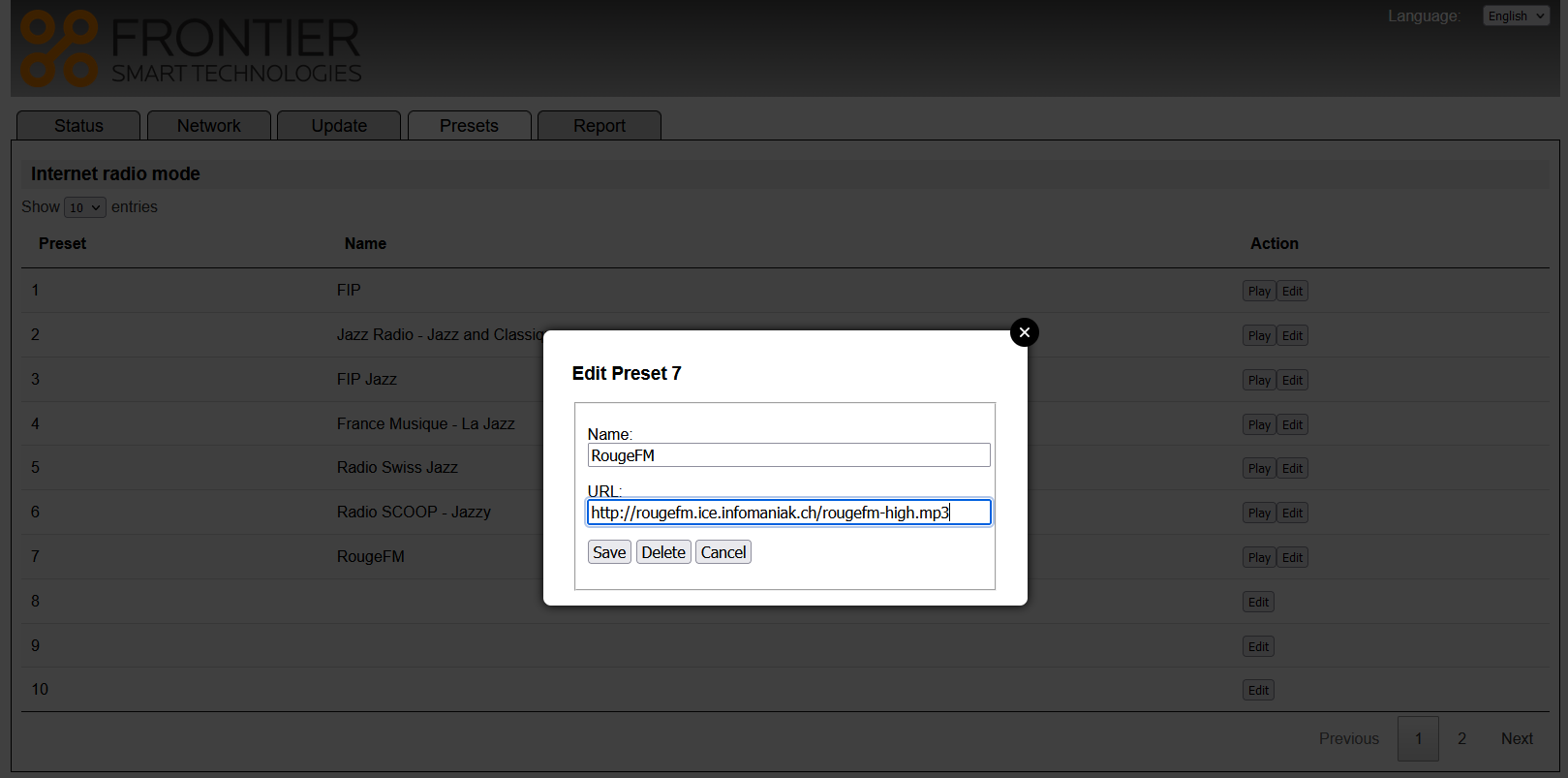Play Radio Swiss Jazz preset
Image resolution: width=1568 pixels, height=778 pixels.
(x=1259, y=469)
